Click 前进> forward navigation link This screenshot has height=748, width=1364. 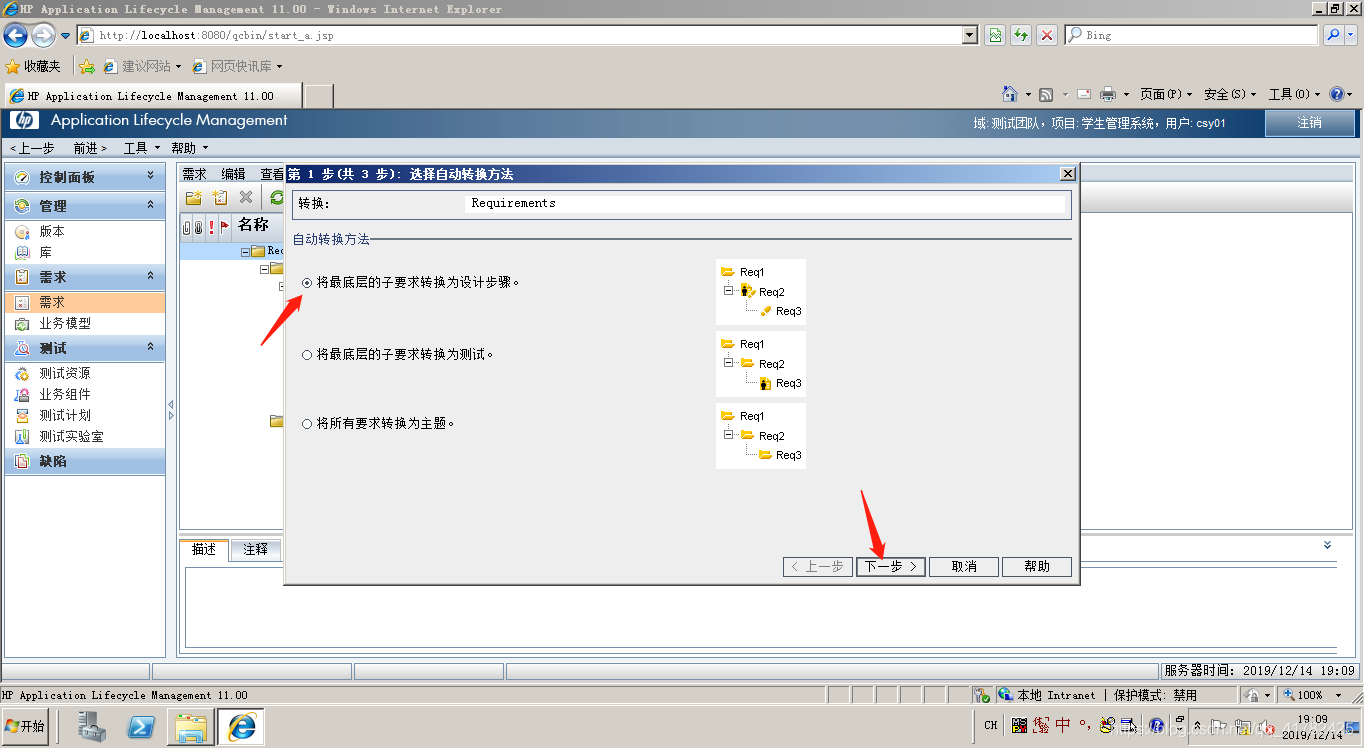pyautogui.click(x=90, y=148)
